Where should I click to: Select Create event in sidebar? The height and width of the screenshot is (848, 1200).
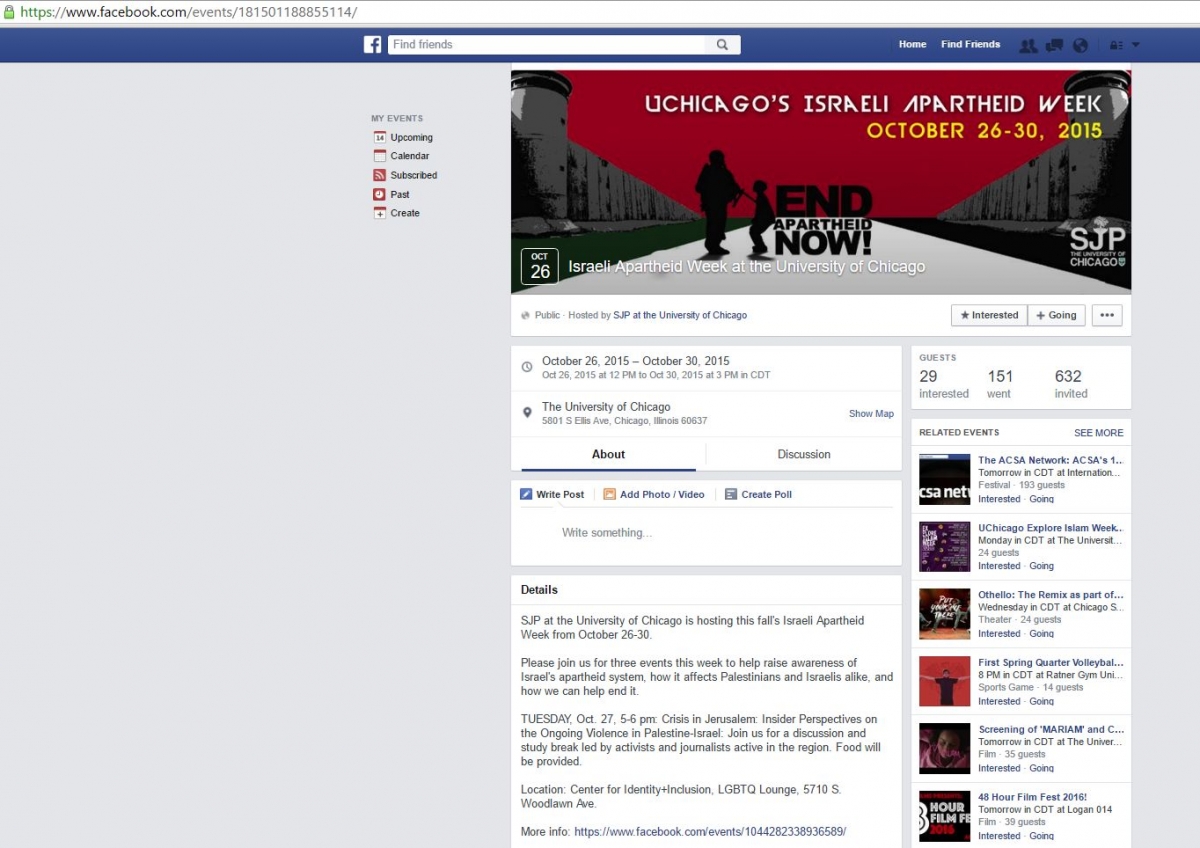point(405,214)
